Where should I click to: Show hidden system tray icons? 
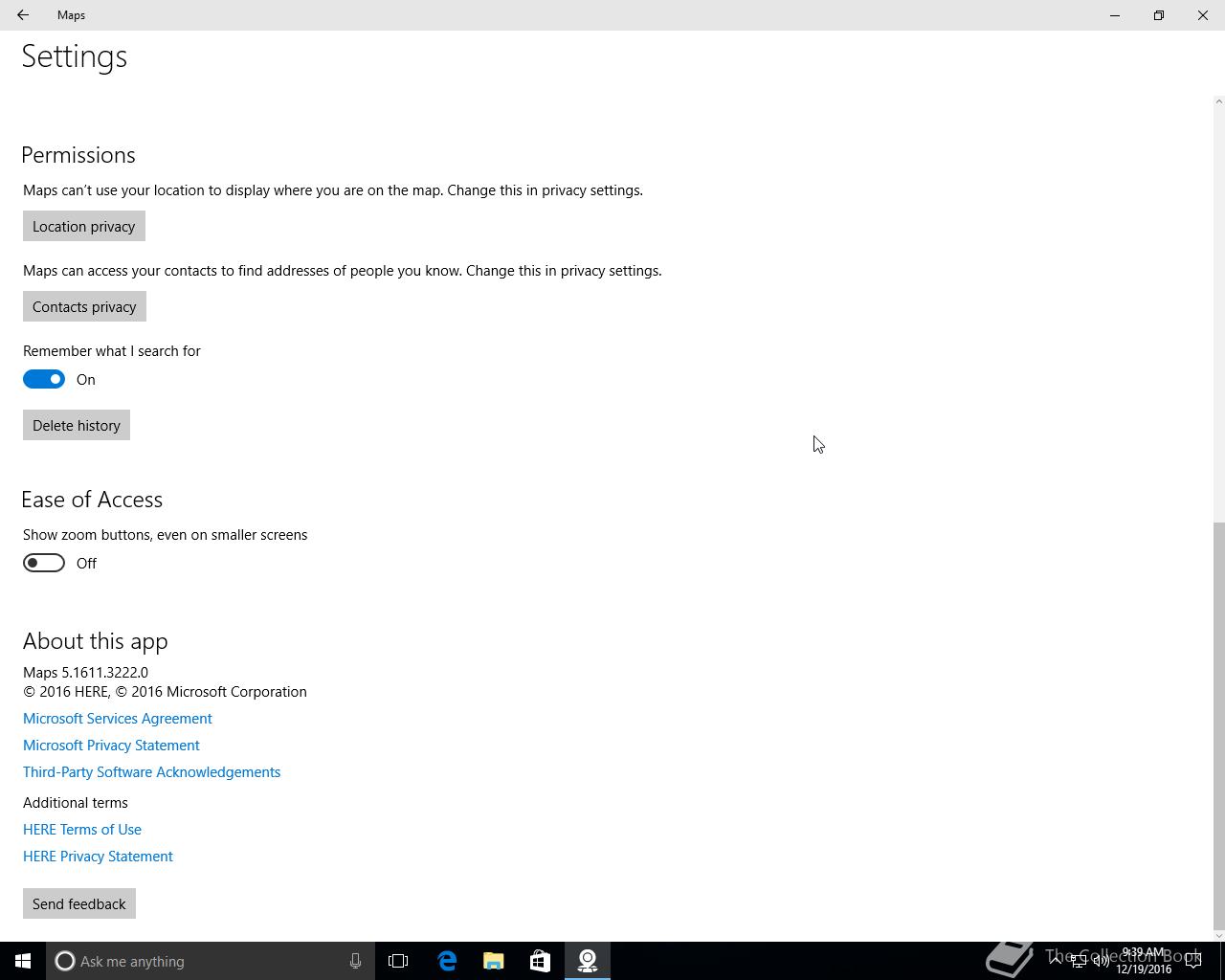click(x=1056, y=961)
